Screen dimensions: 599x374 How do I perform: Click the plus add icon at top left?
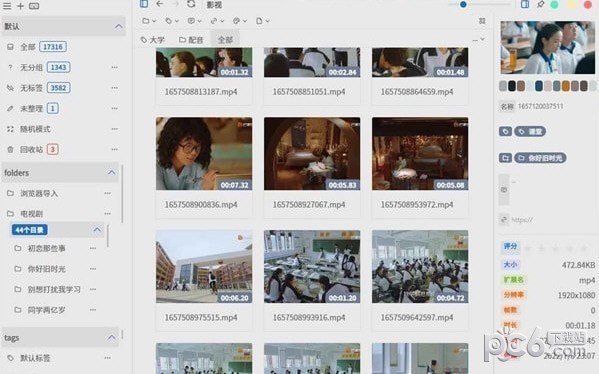coord(20,6)
